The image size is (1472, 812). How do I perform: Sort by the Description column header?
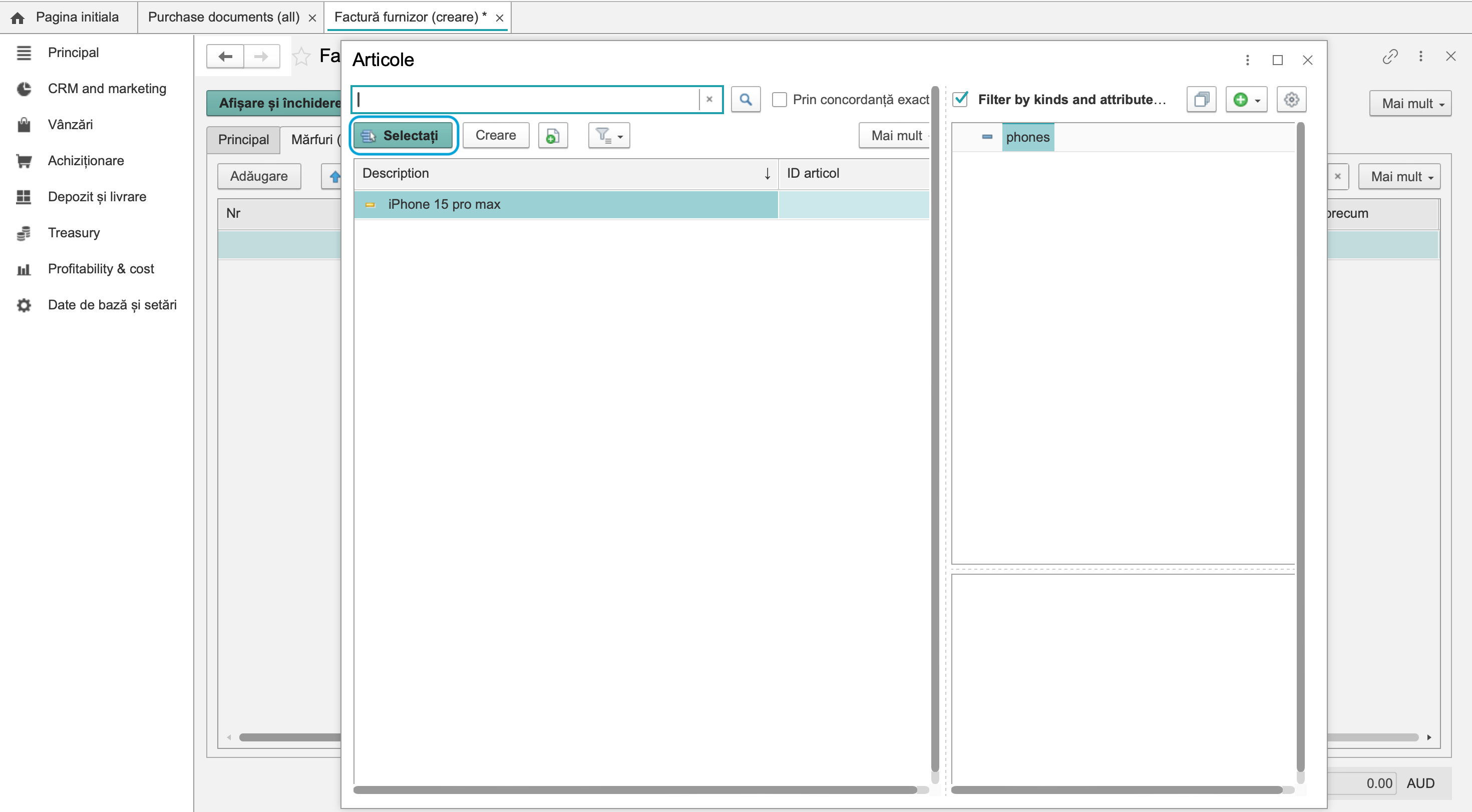click(566, 174)
